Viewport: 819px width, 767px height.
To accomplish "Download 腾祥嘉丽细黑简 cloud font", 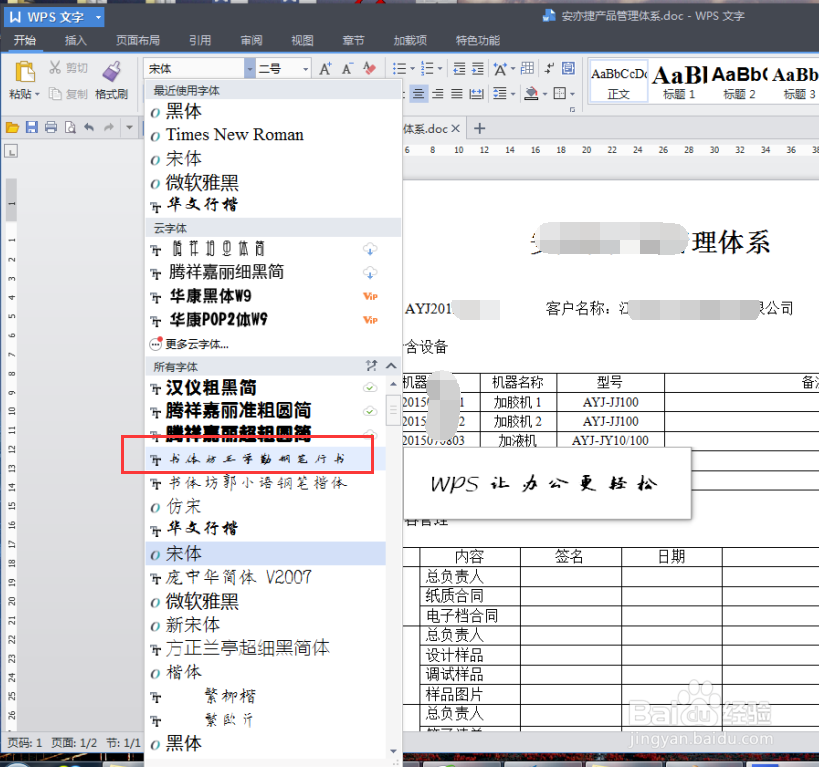I will [370, 273].
